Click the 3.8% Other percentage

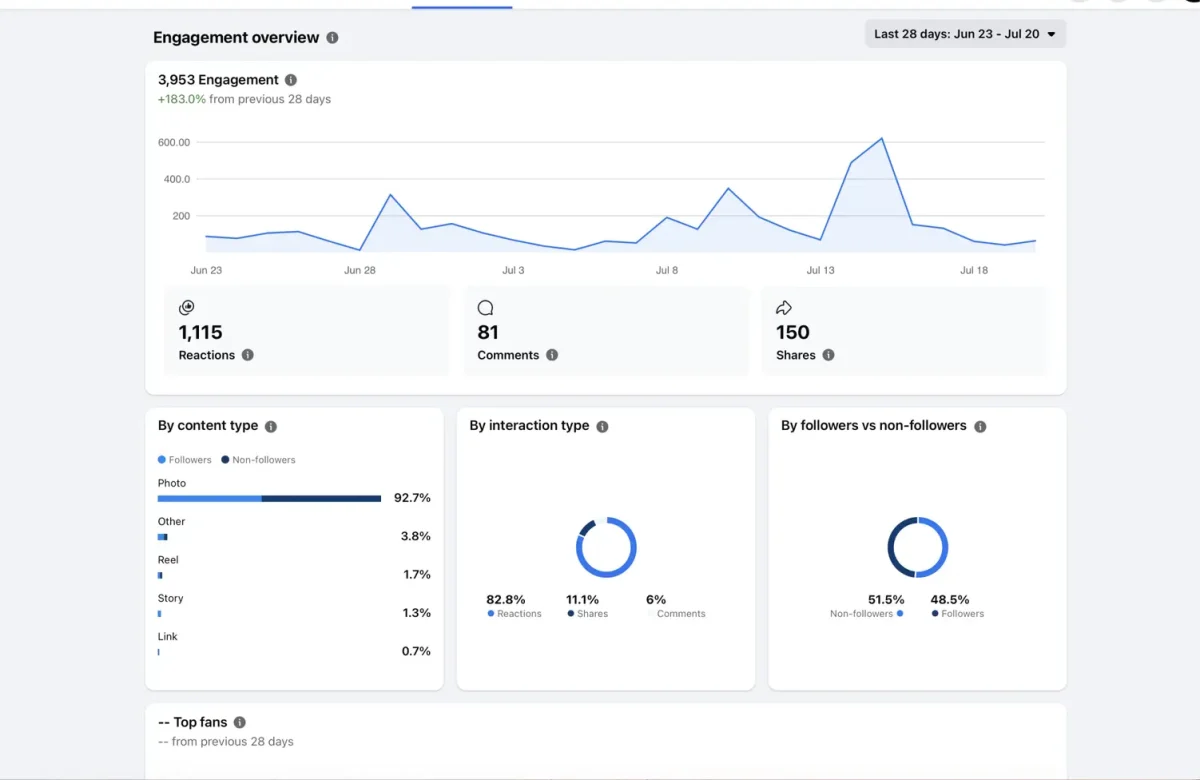416,536
